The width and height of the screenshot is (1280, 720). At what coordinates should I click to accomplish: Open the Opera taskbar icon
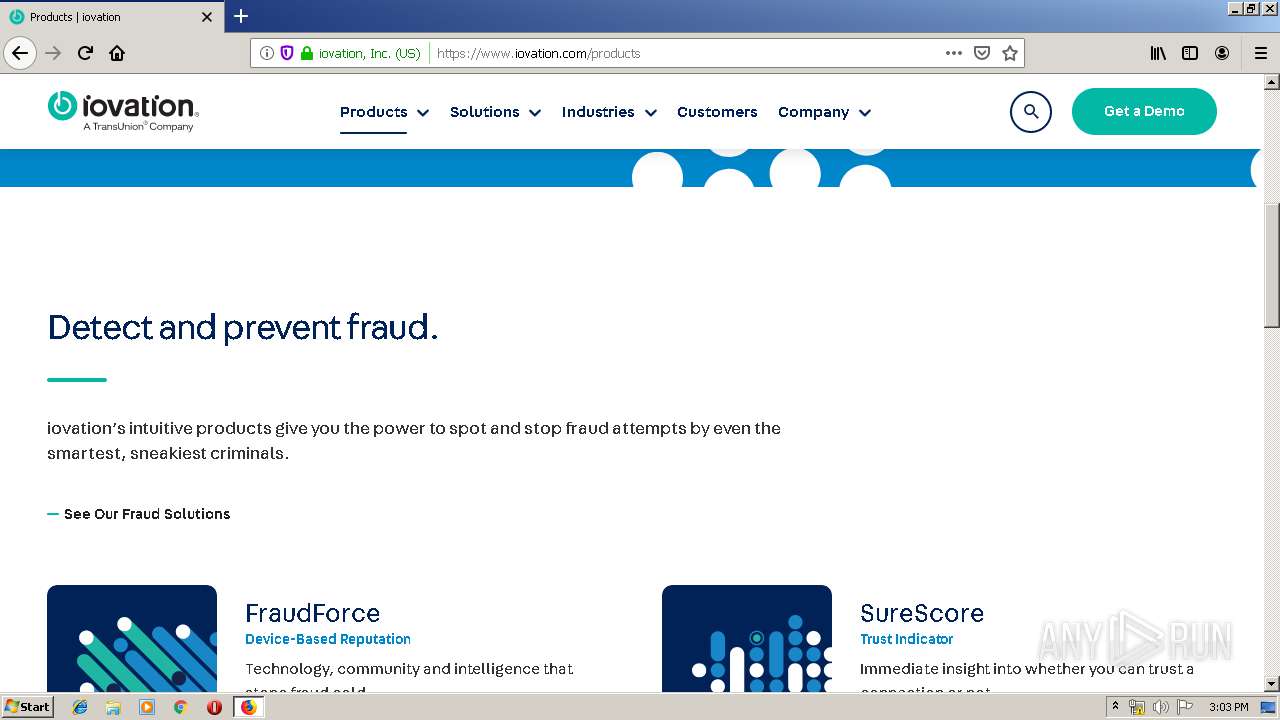[214, 707]
